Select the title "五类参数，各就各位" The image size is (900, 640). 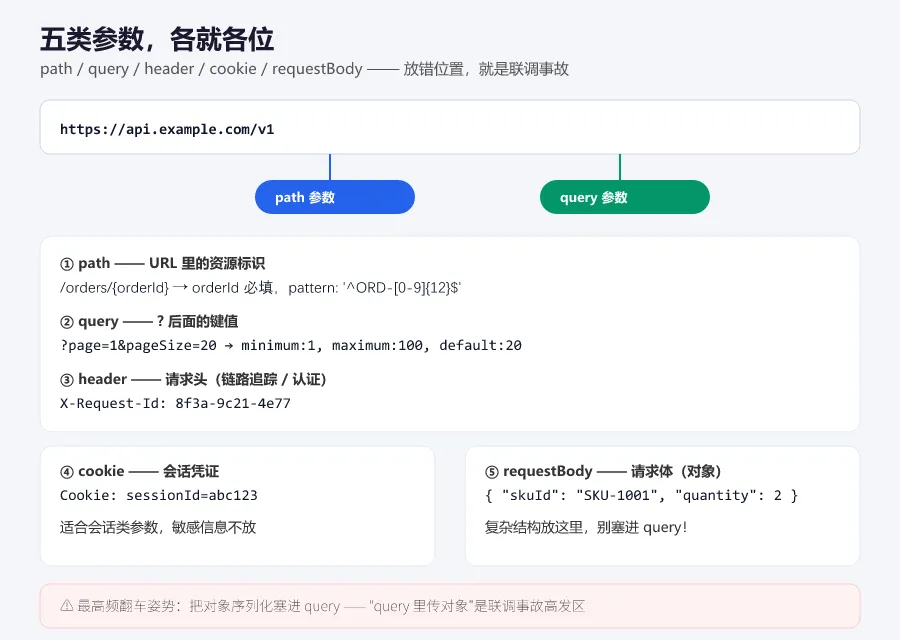click(157, 39)
